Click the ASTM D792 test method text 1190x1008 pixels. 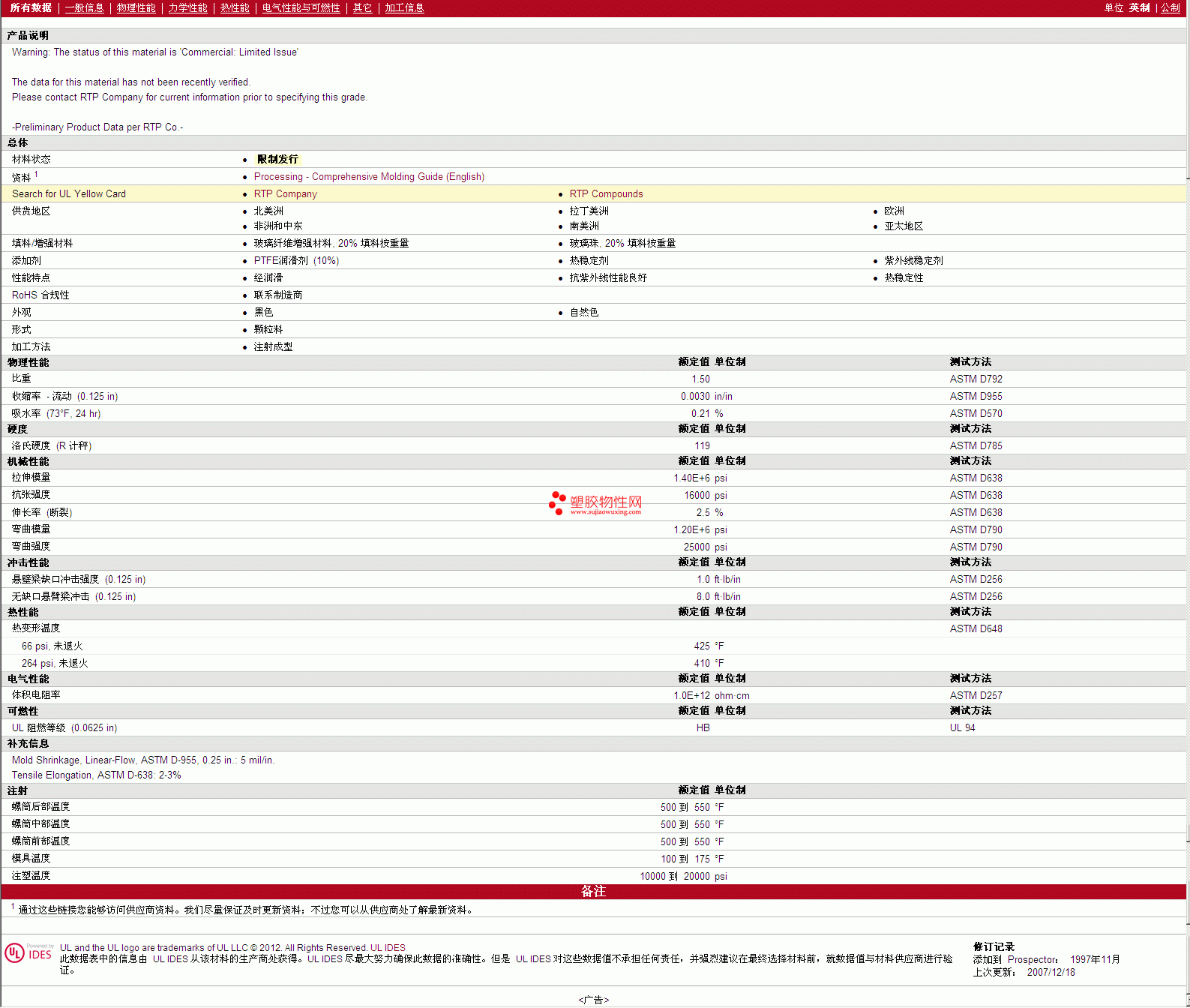976,379
